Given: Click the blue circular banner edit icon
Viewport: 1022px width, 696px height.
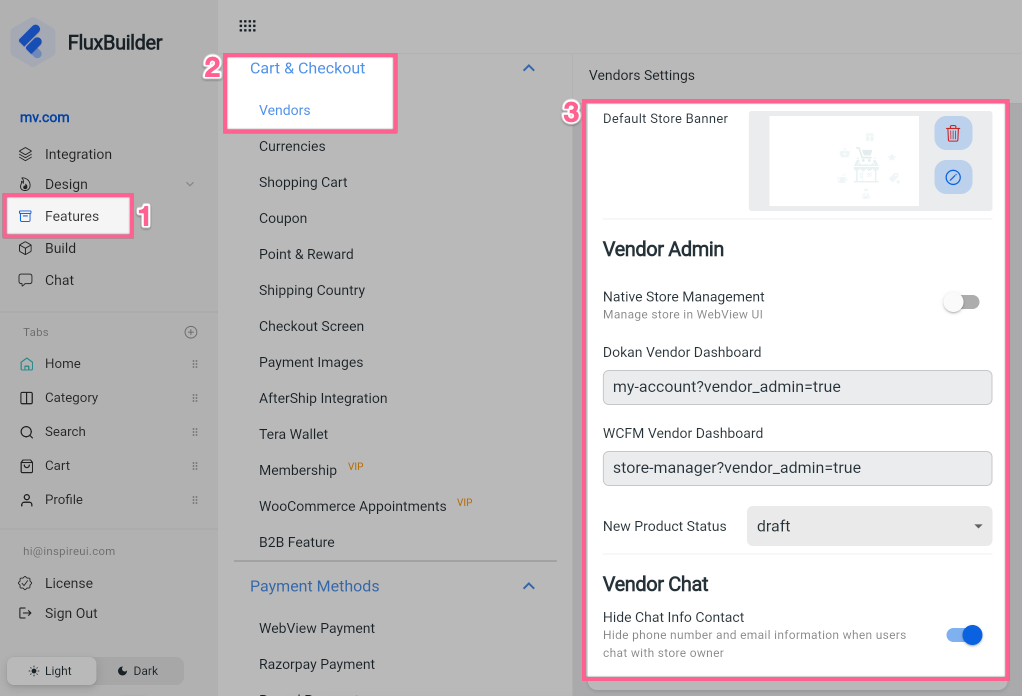Looking at the screenshot, I should point(953,177).
